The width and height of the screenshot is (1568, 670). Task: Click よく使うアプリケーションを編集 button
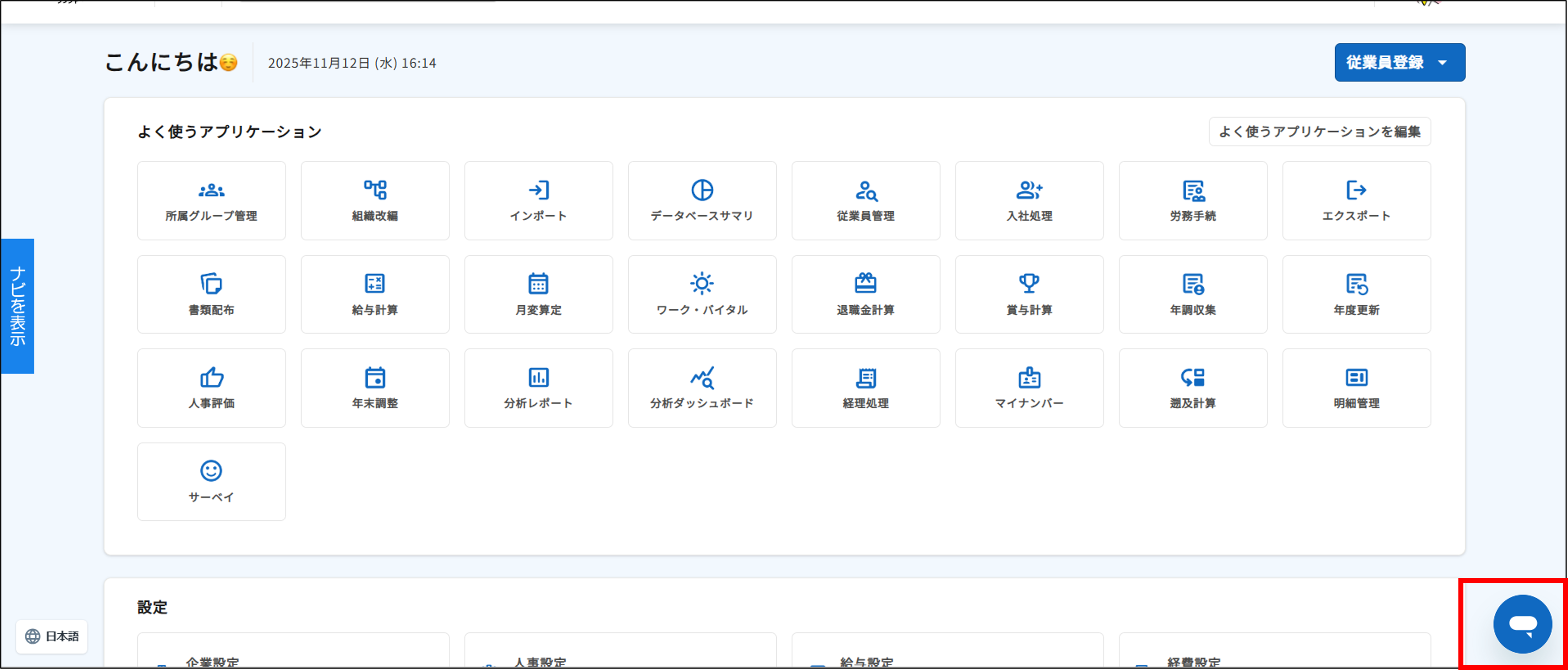tap(1319, 131)
